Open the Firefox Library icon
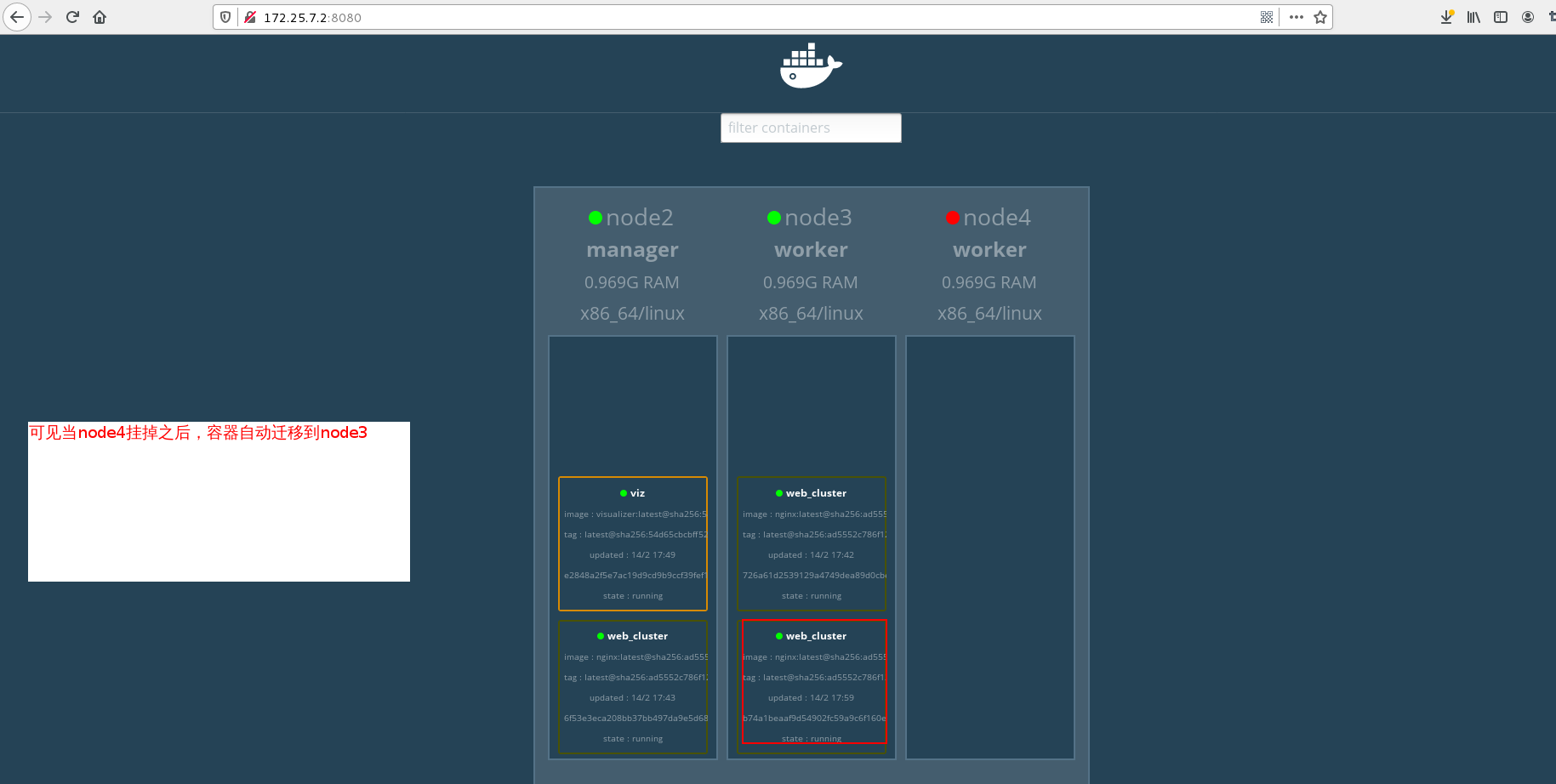 [x=1473, y=17]
